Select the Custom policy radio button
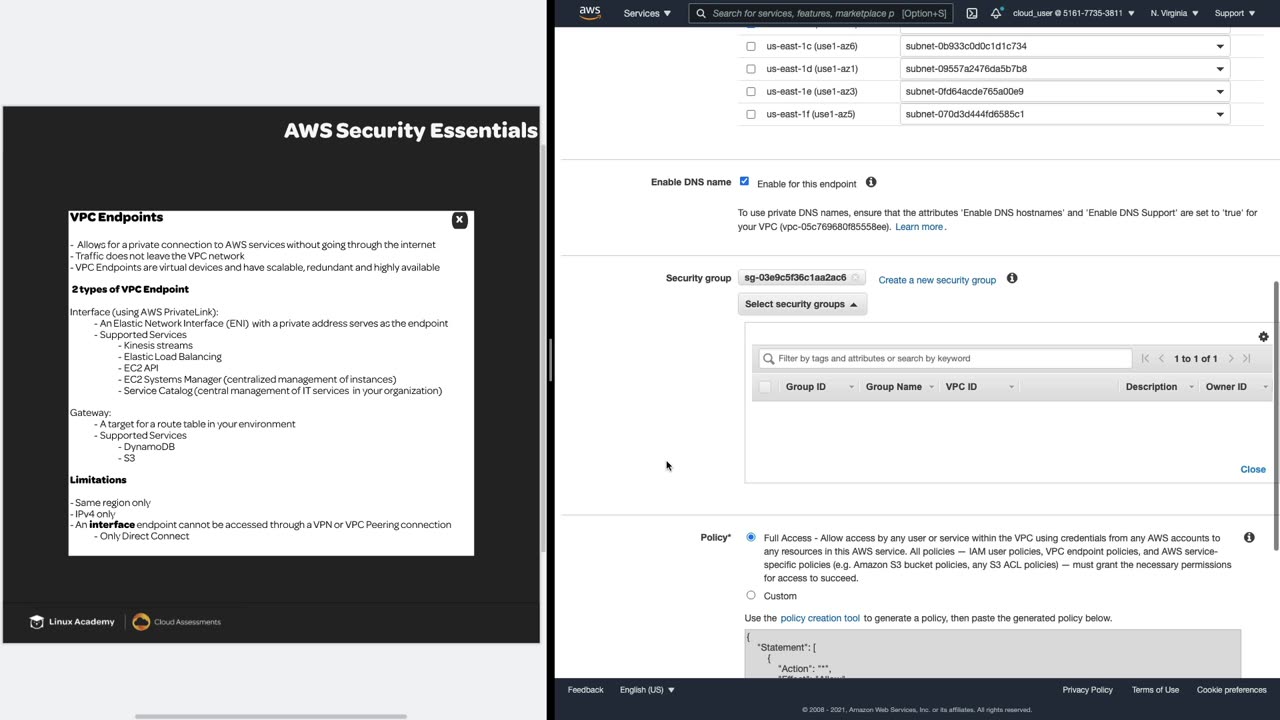 coord(751,595)
